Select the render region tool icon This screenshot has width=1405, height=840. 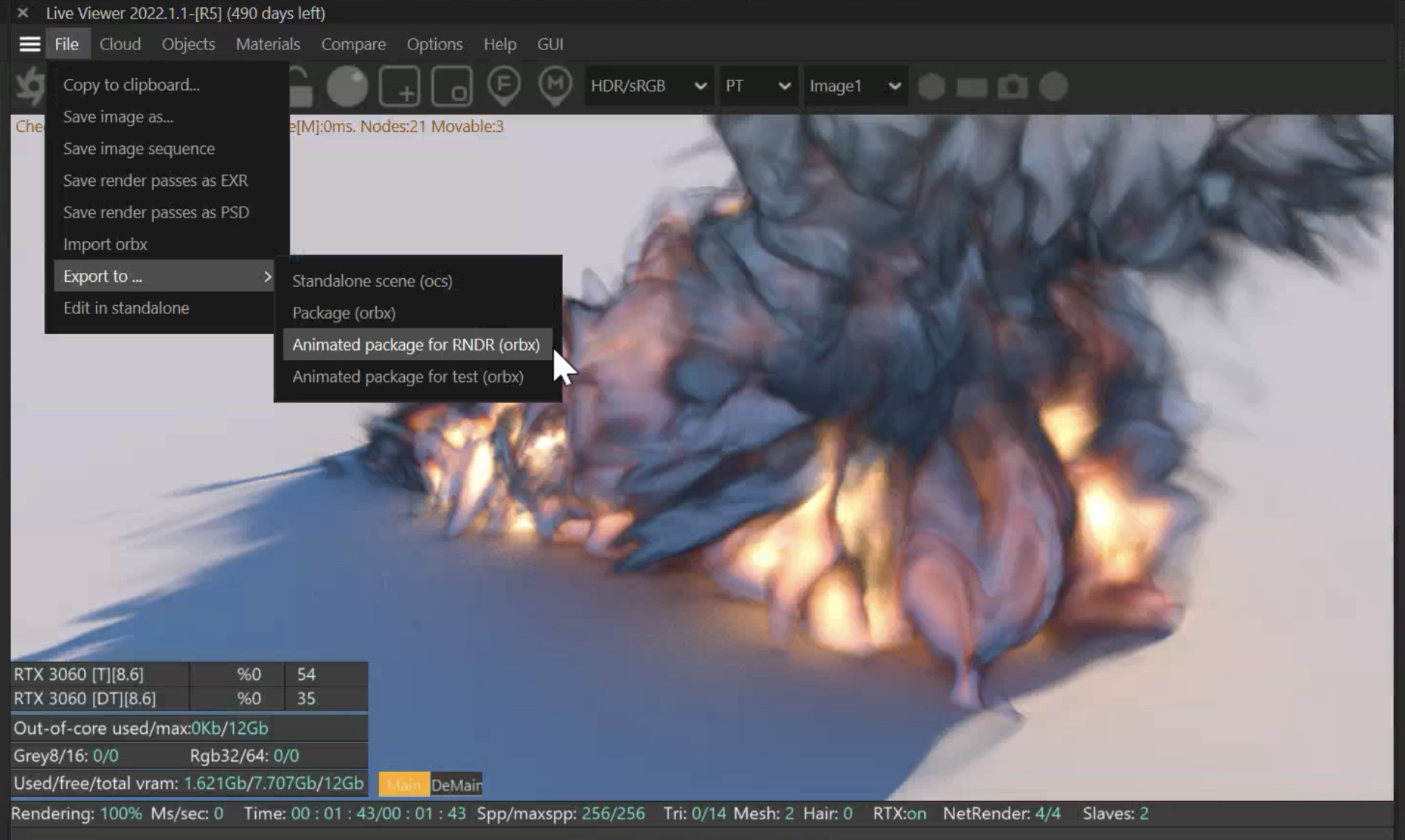pos(399,86)
